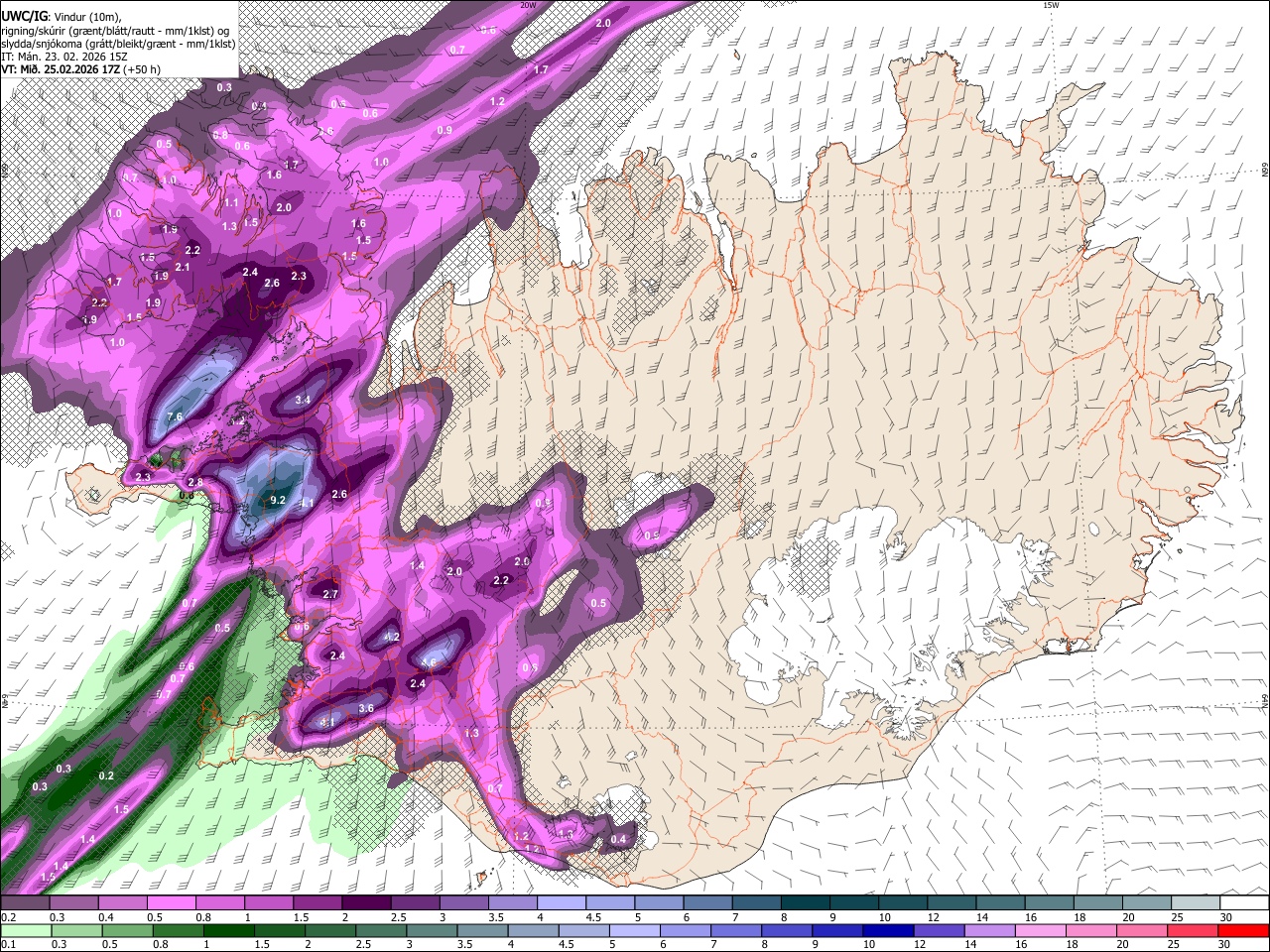
Task: Click the 'IT: Mán. 23. 02. 2026 15Z' line
Action: (x=64, y=57)
